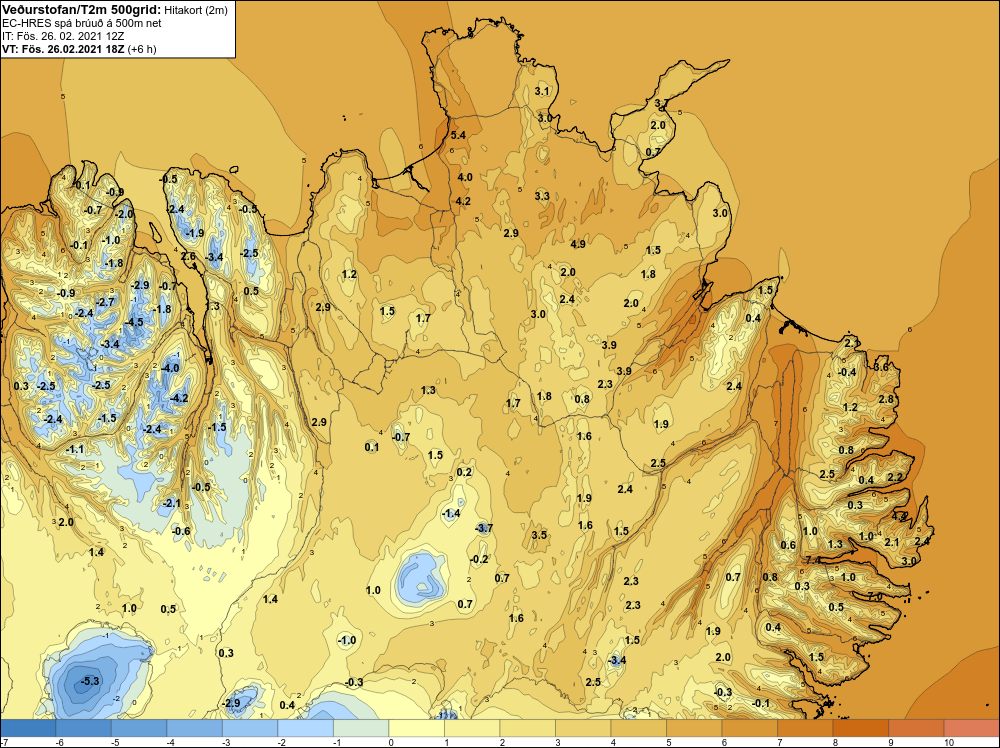Select the 7.0 temperature reading
The image size is (1000, 748).
click(x=875, y=596)
